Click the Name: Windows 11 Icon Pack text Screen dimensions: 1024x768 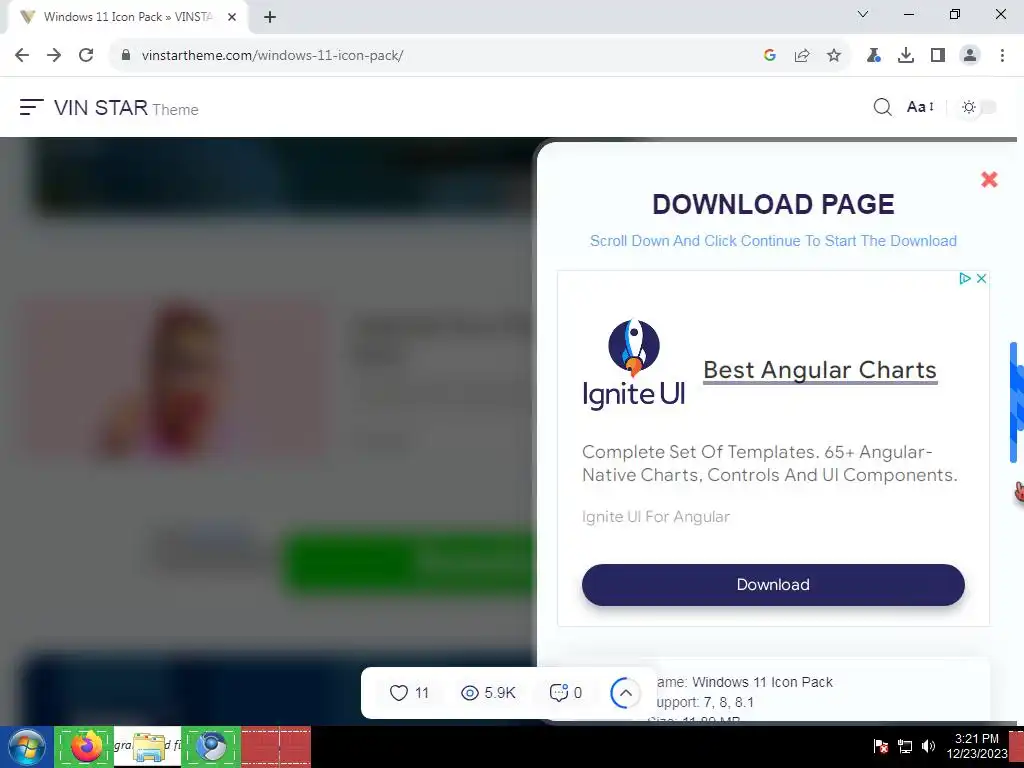click(x=743, y=682)
